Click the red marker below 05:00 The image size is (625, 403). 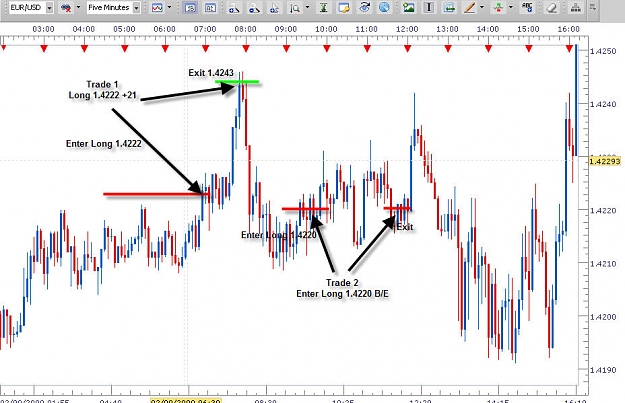(125, 48)
